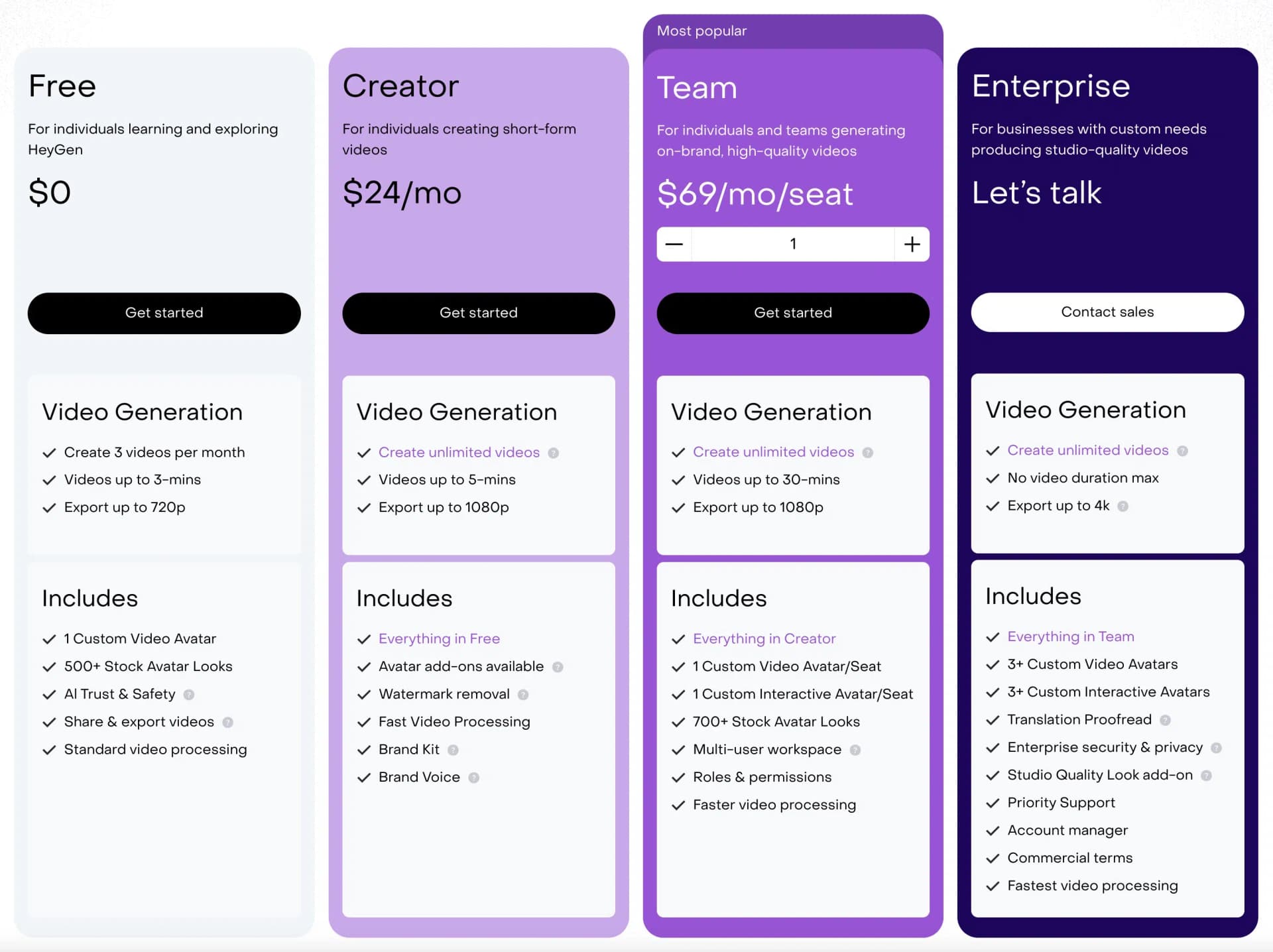Open the "Everything in Creator" link

tap(764, 638)
